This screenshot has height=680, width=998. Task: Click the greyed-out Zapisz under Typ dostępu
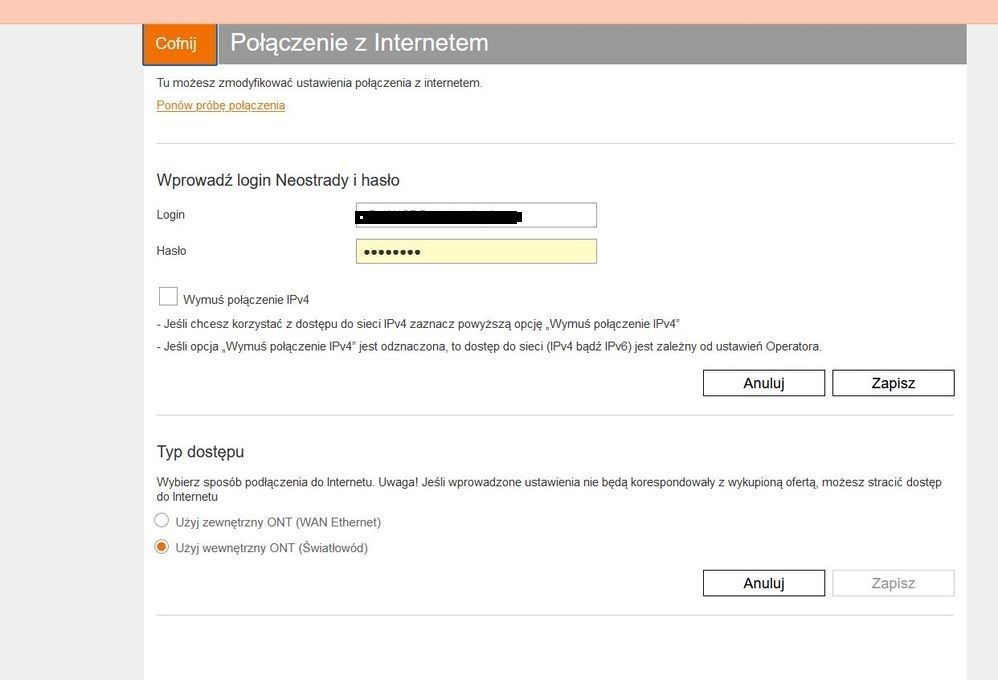click(892, 583)
